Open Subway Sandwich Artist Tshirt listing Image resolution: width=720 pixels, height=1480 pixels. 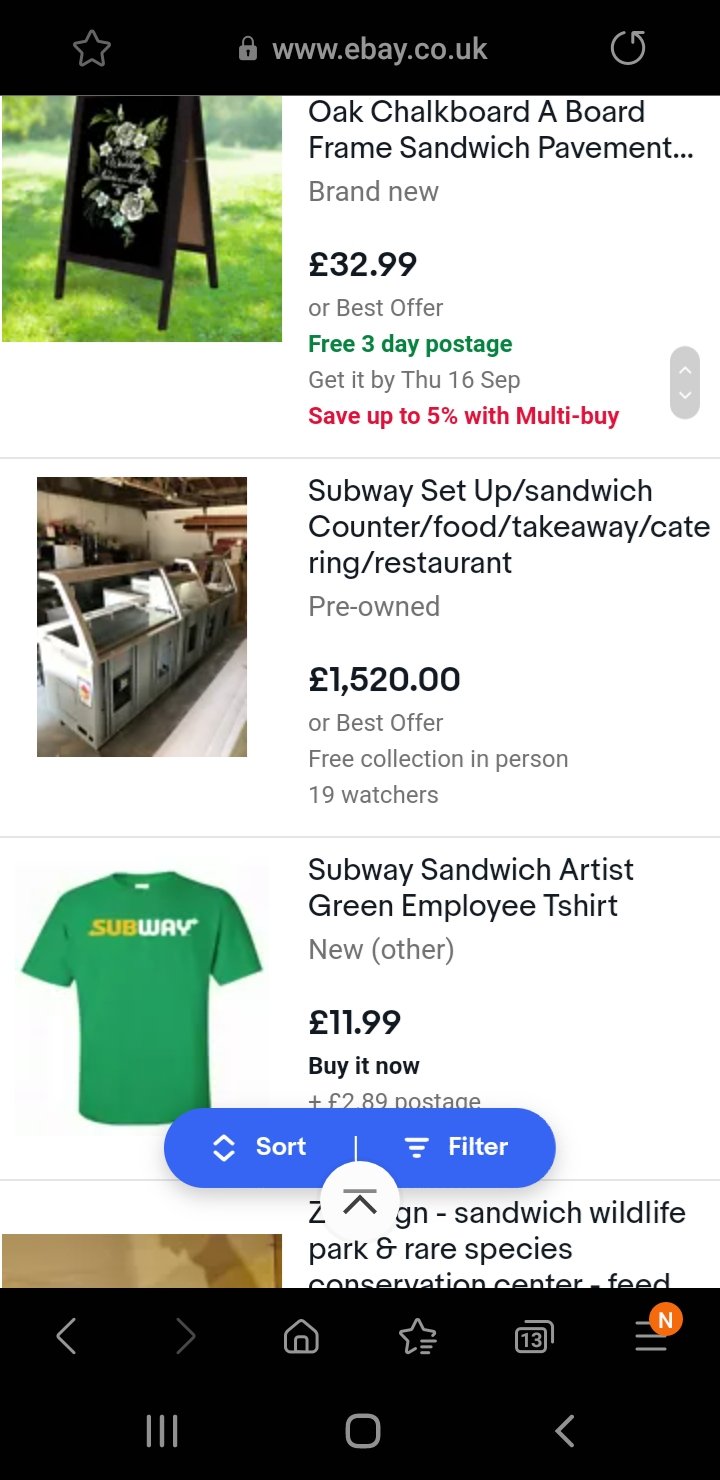pos(470,888)
